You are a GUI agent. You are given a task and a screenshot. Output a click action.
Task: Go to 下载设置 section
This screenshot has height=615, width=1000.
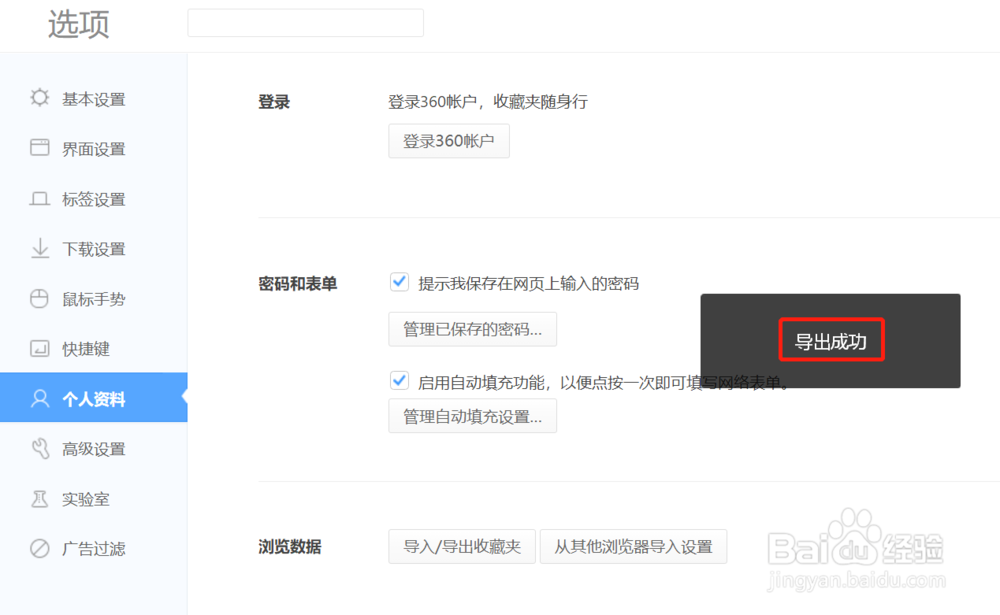[94, 249]
